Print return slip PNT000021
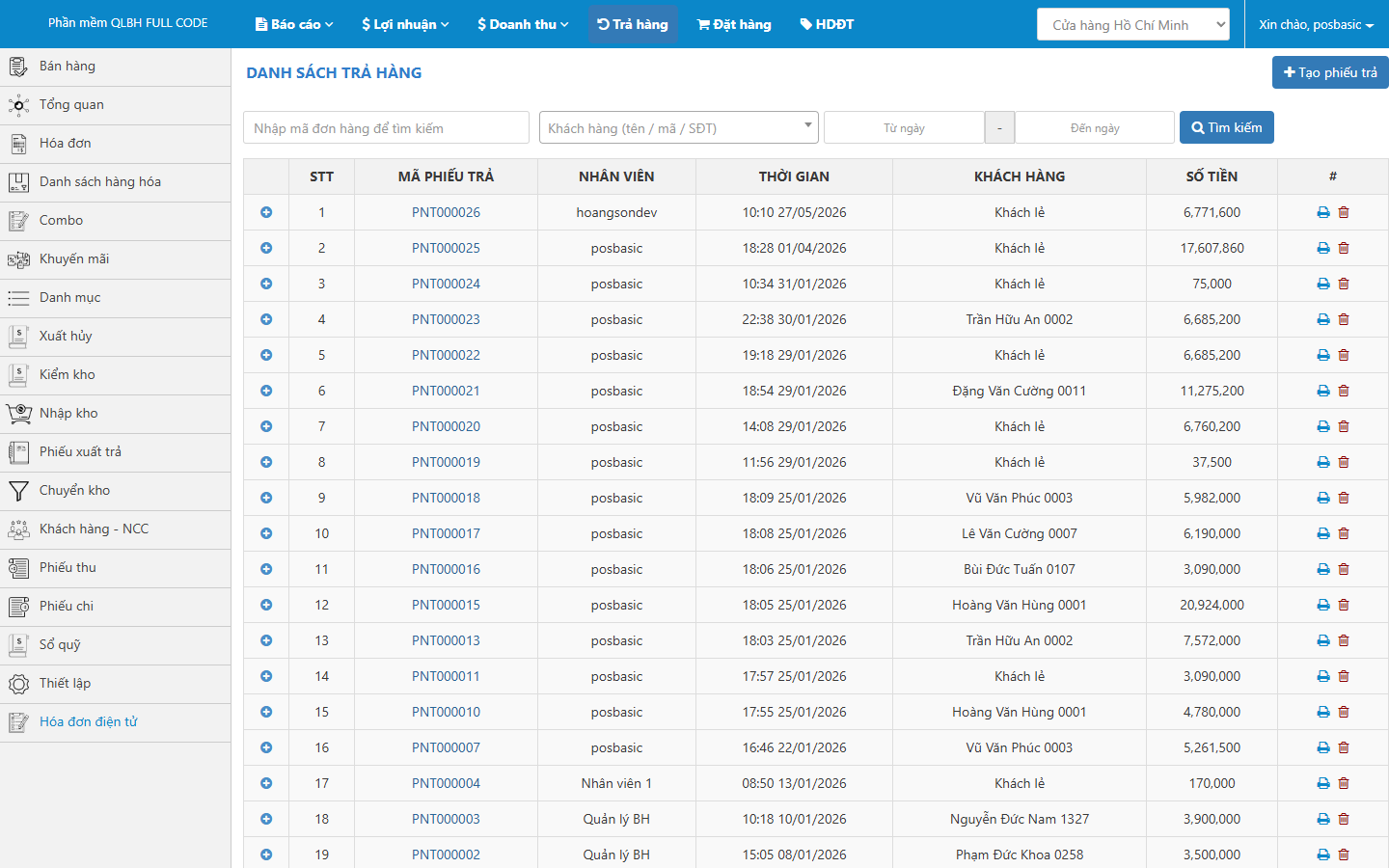The height and width of the screenshot is (868, 1389). 1323,391
